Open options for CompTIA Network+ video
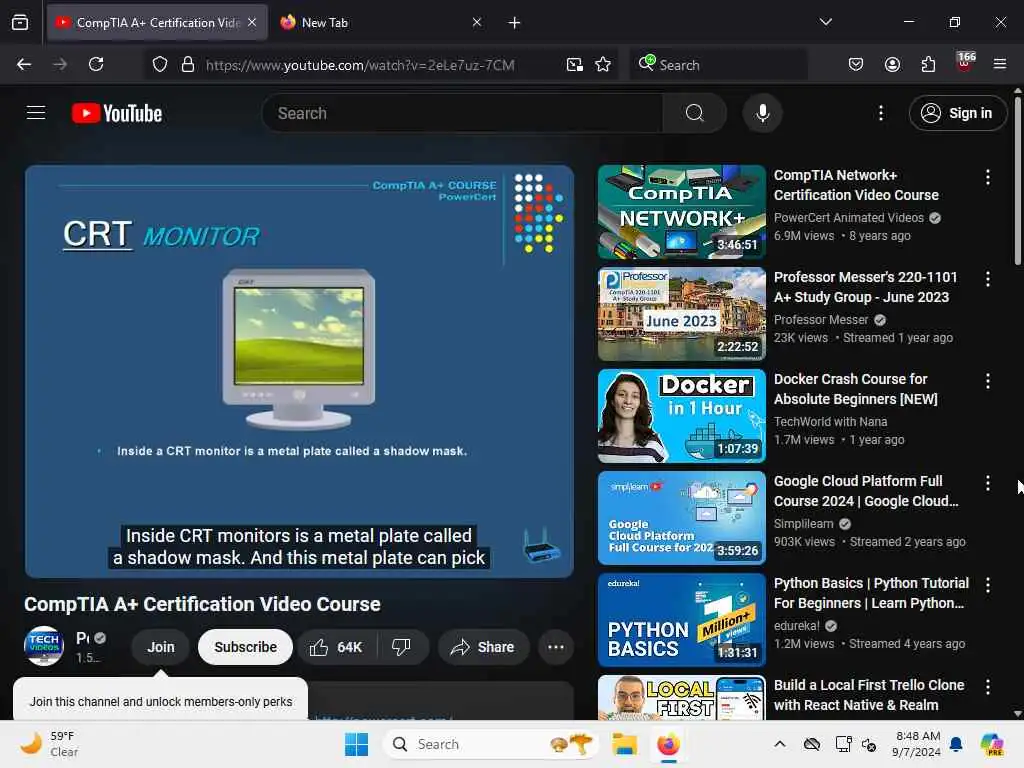Image resolution: width=1024 pixels, height=768 pixels. click(987, 177)
